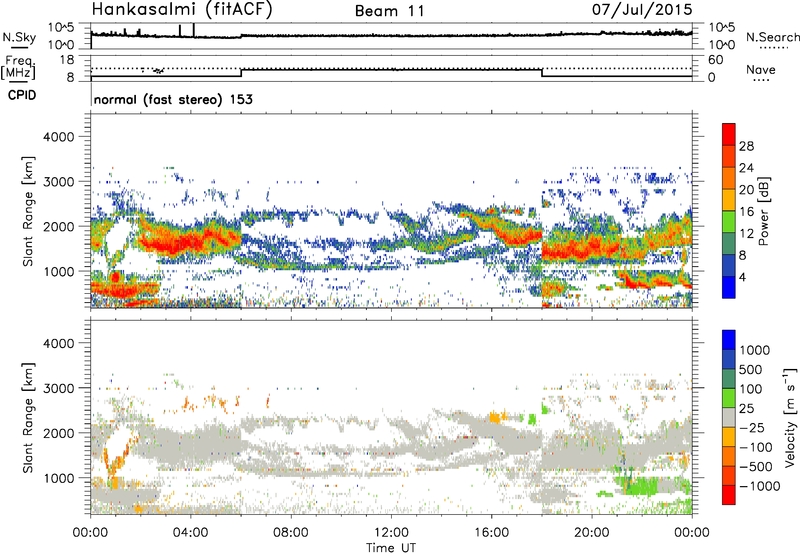Viewport: 800px width, 554px height.
Task: Click 'Slant Range [km]' label of velocity panel
Action: coord(28,418)
